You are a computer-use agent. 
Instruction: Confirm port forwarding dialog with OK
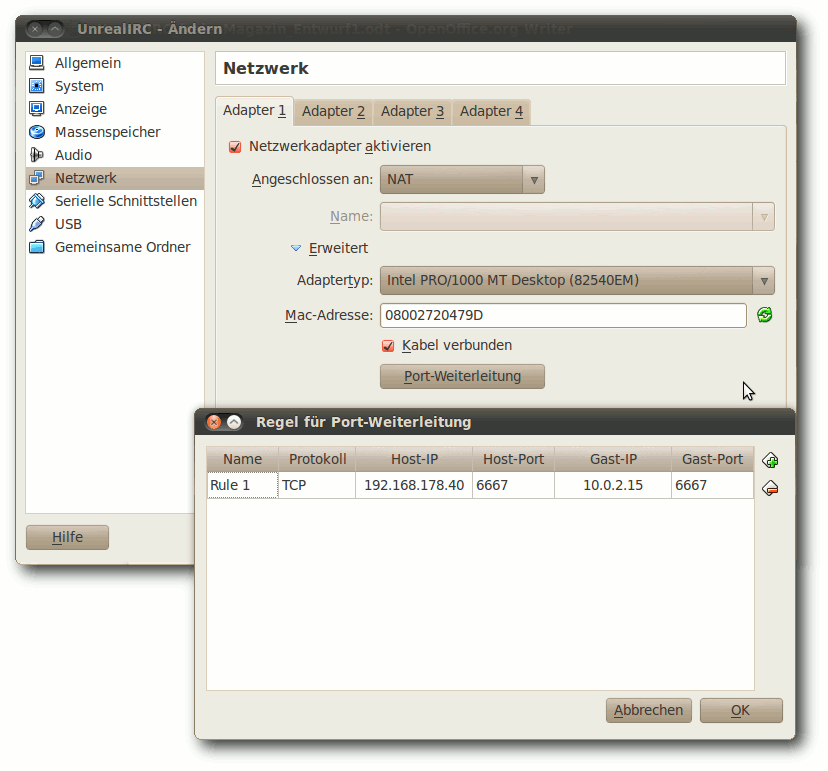(741, 710)
